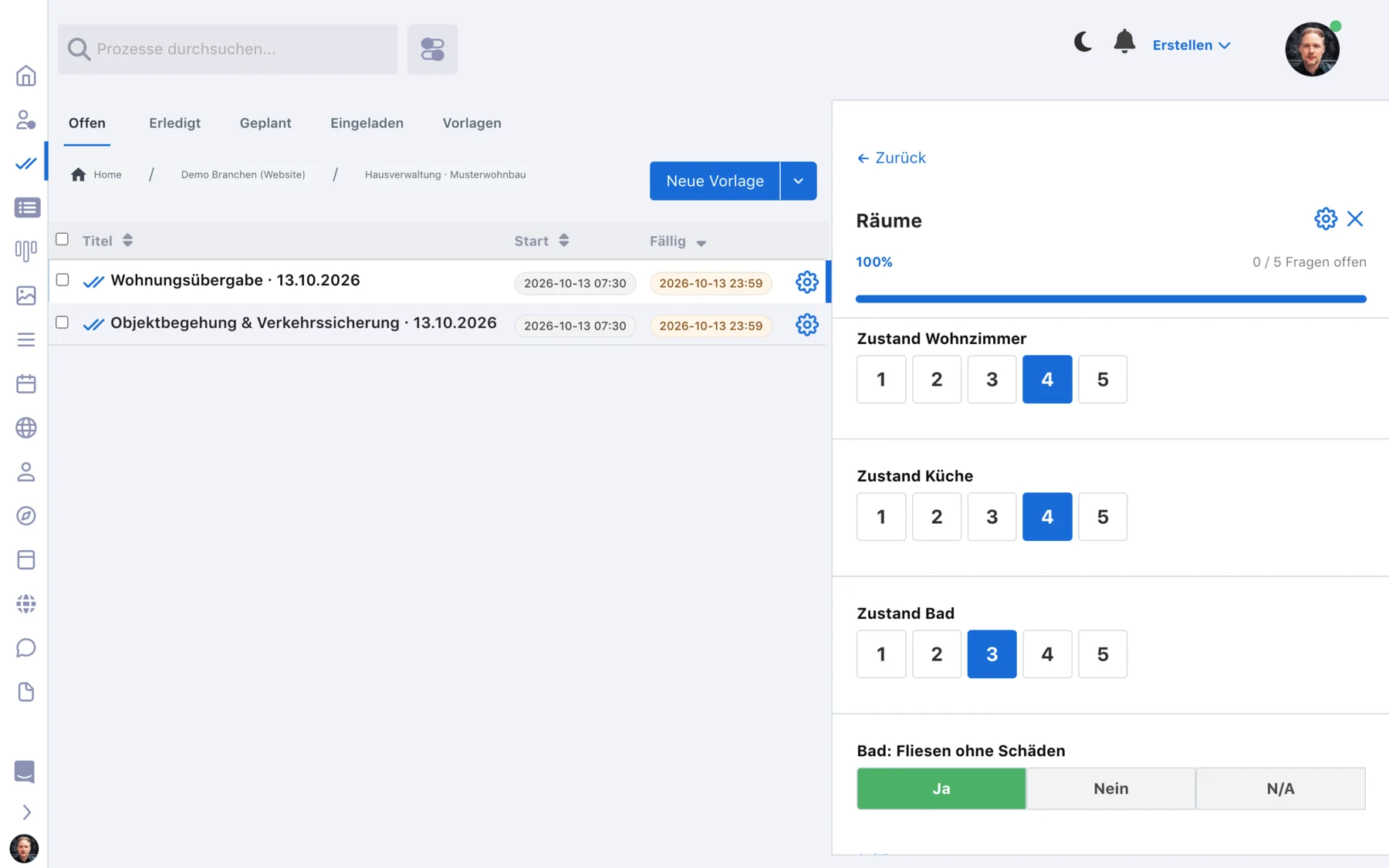The image size is (1389, 868).
Task: Open the kanban board sidebar icon
Action: [x=25, y=252]
